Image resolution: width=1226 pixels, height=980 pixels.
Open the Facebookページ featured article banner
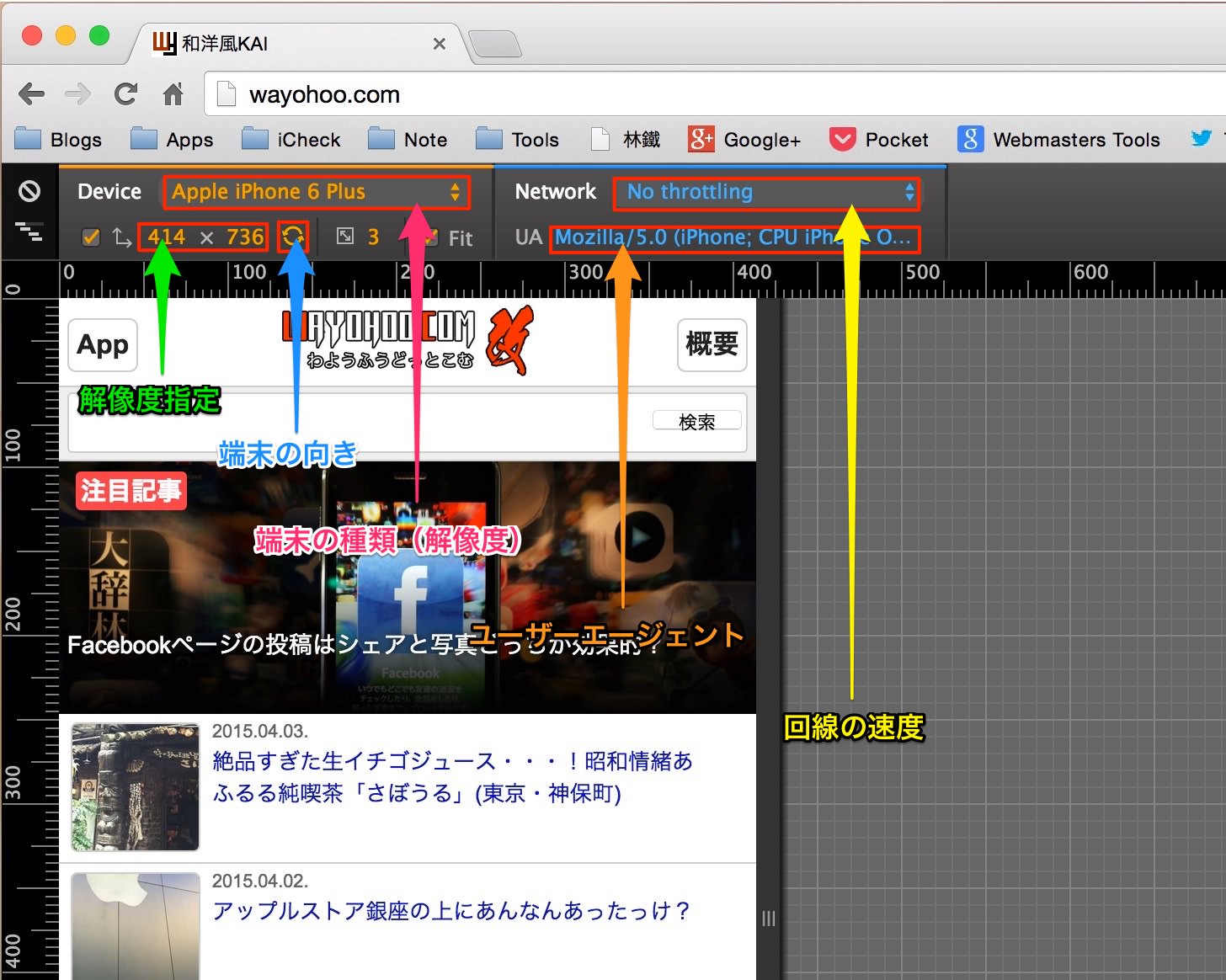coord(408,588)
